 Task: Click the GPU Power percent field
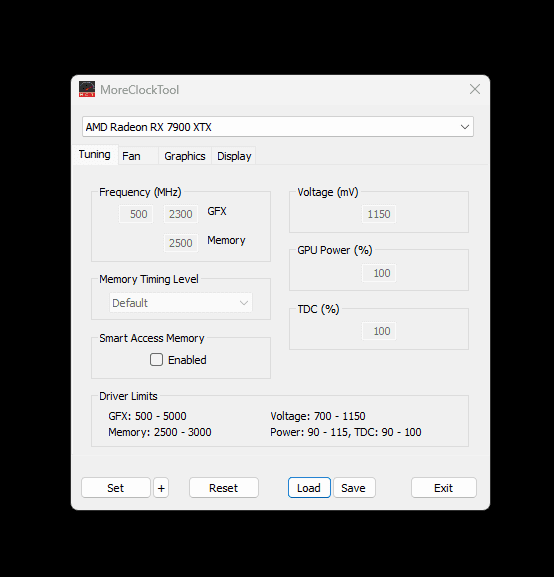(379, 273)
